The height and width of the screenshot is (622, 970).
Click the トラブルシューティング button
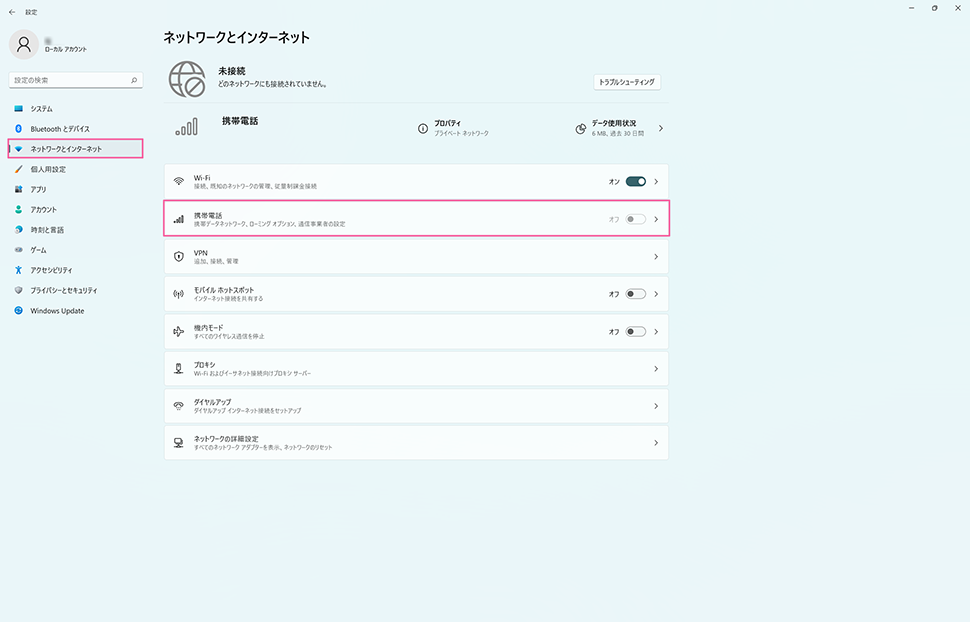click(627, 82)
